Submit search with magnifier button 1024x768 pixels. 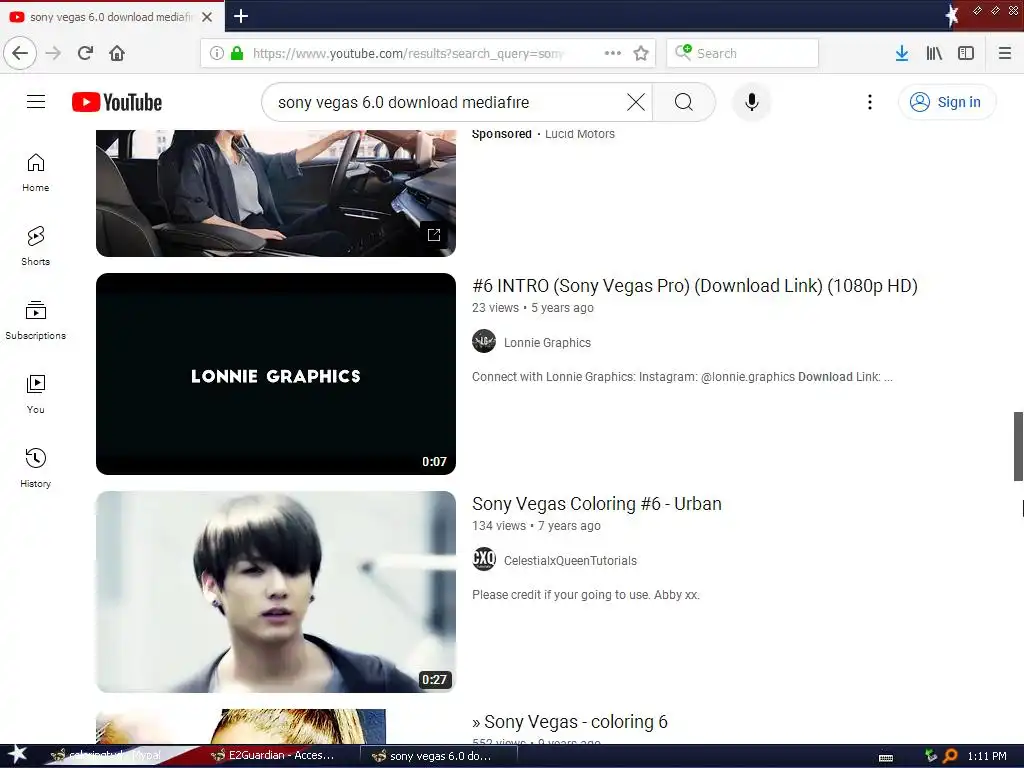click(x=684, y=102)
